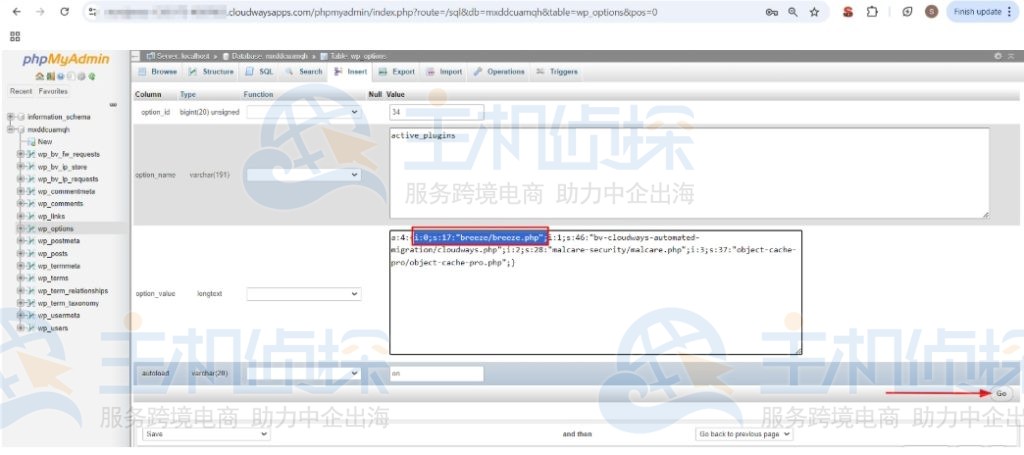Collapse the top menu chevron icon
The height and width of the screenshot is (455, 1024).
(x=1012, y=56)
